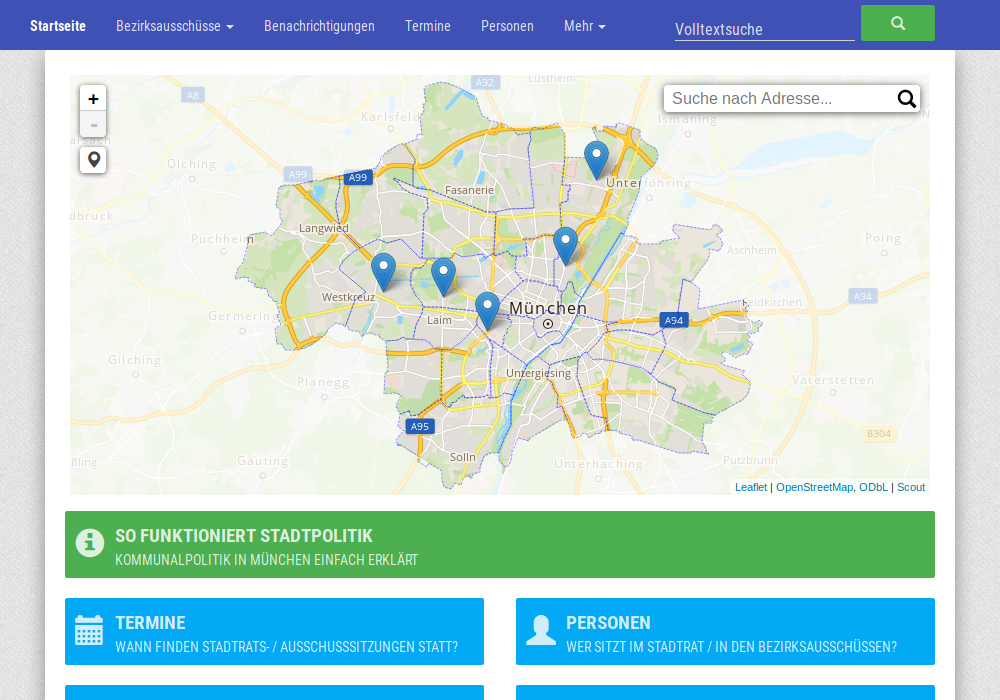The width and height of the screenshot is (1000, 700).
Task: Click the person icon on the Personen card
Action: pyautogui.click(x=540, y=628)
